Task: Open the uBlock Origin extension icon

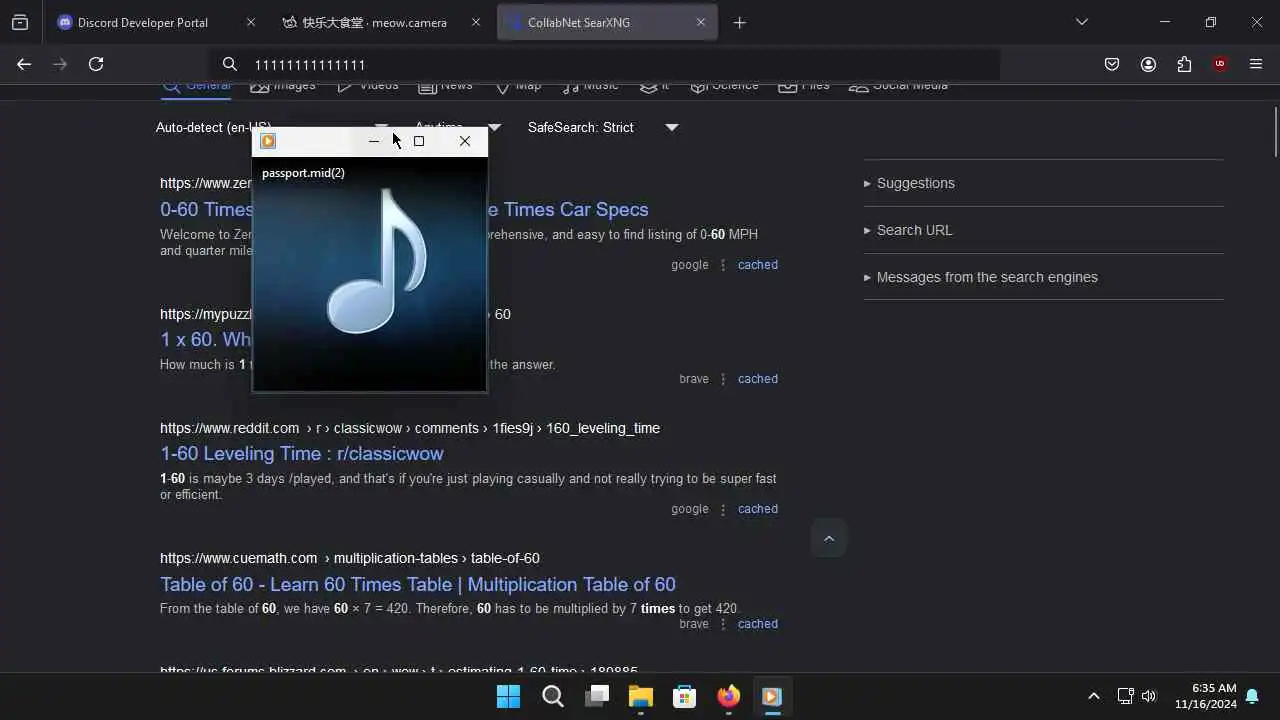Action: [1220, 64]
